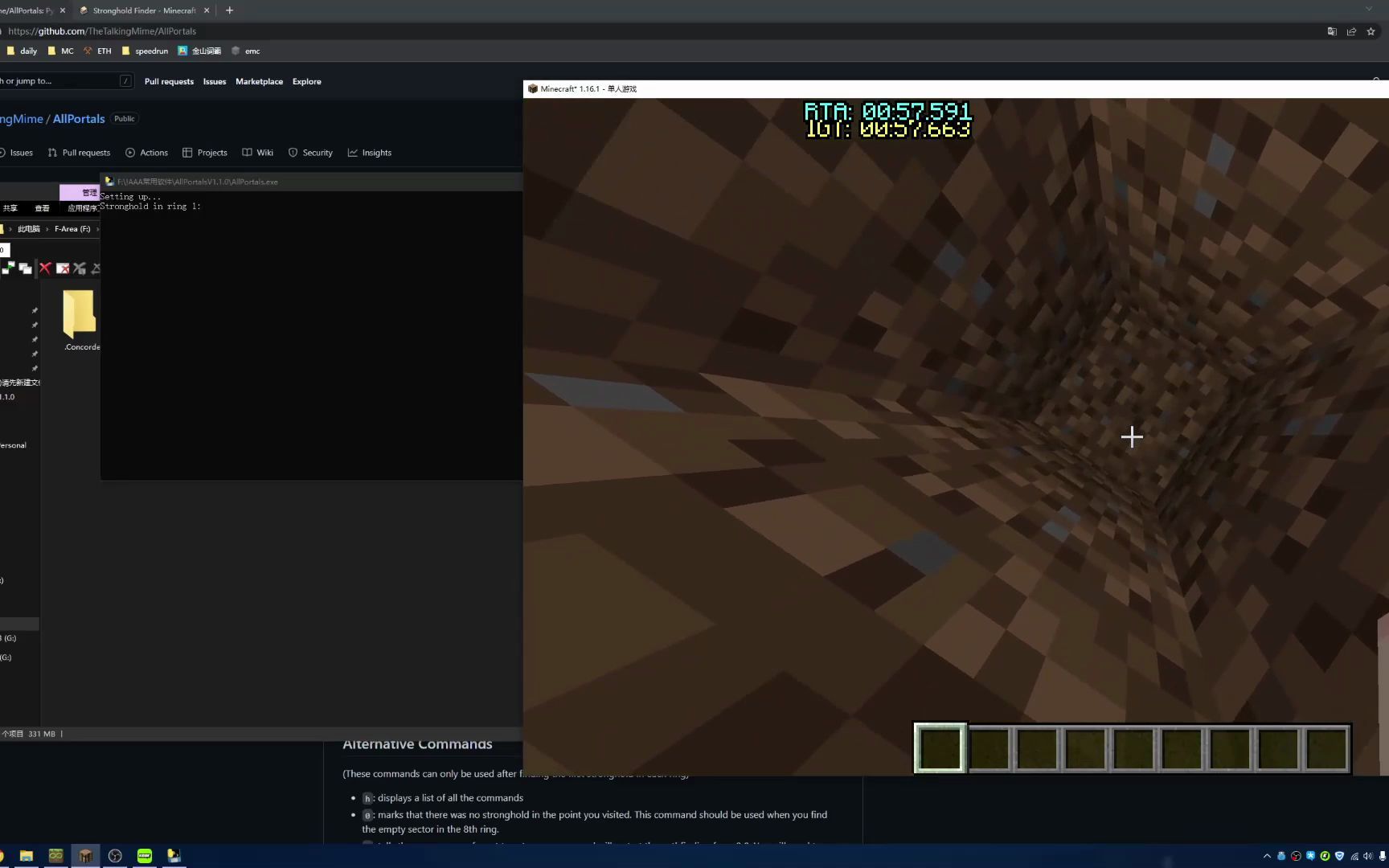Click the delete-with-window icon in Explorer toolbar
This screenshot has height=868, width=1389.
click(63, 268)
